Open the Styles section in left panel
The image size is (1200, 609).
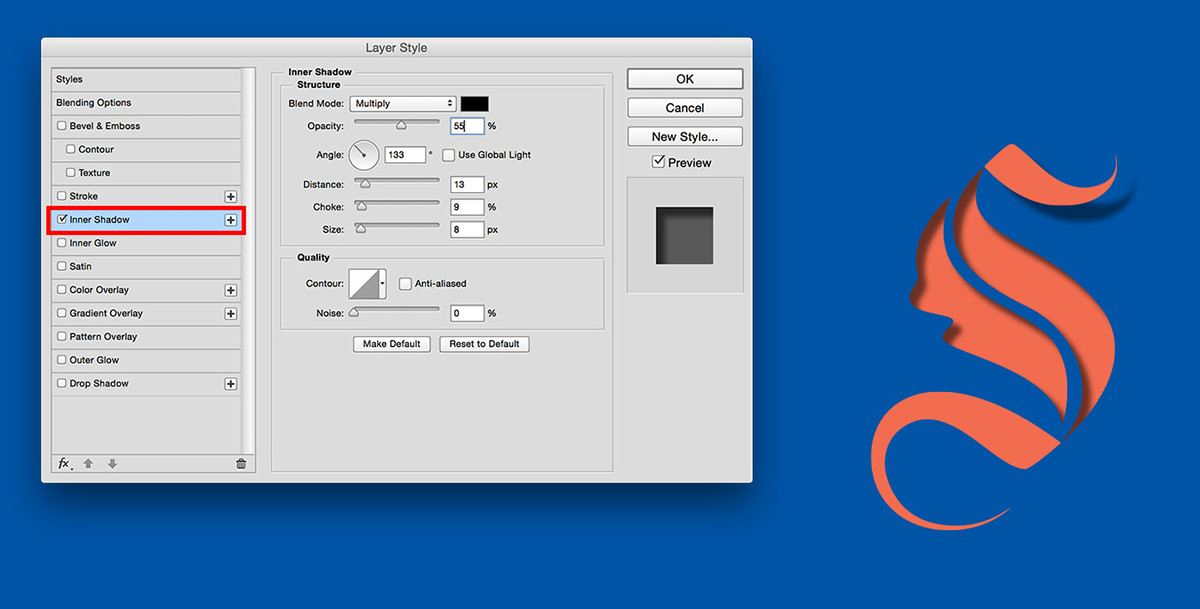click(x=70, y=79)
